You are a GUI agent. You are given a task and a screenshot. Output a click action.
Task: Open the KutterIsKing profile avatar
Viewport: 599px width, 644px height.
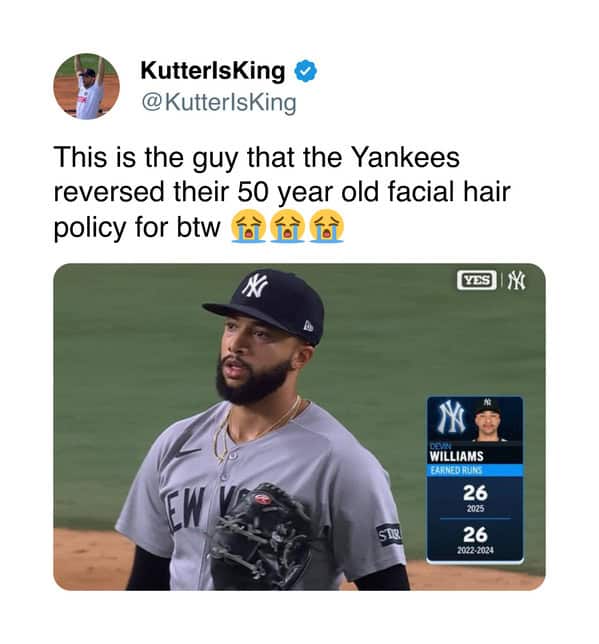coord(86,86)
